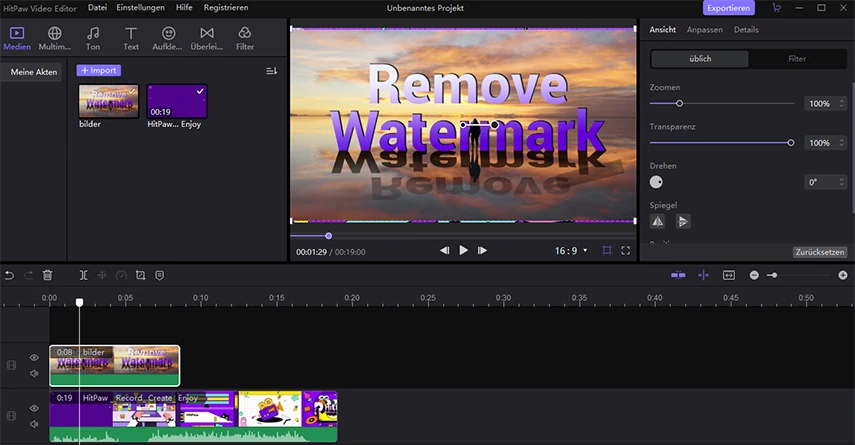Zoom in timeline with plus icon
The height and width of the screenshot is (445, 855).
pos(843,275)
